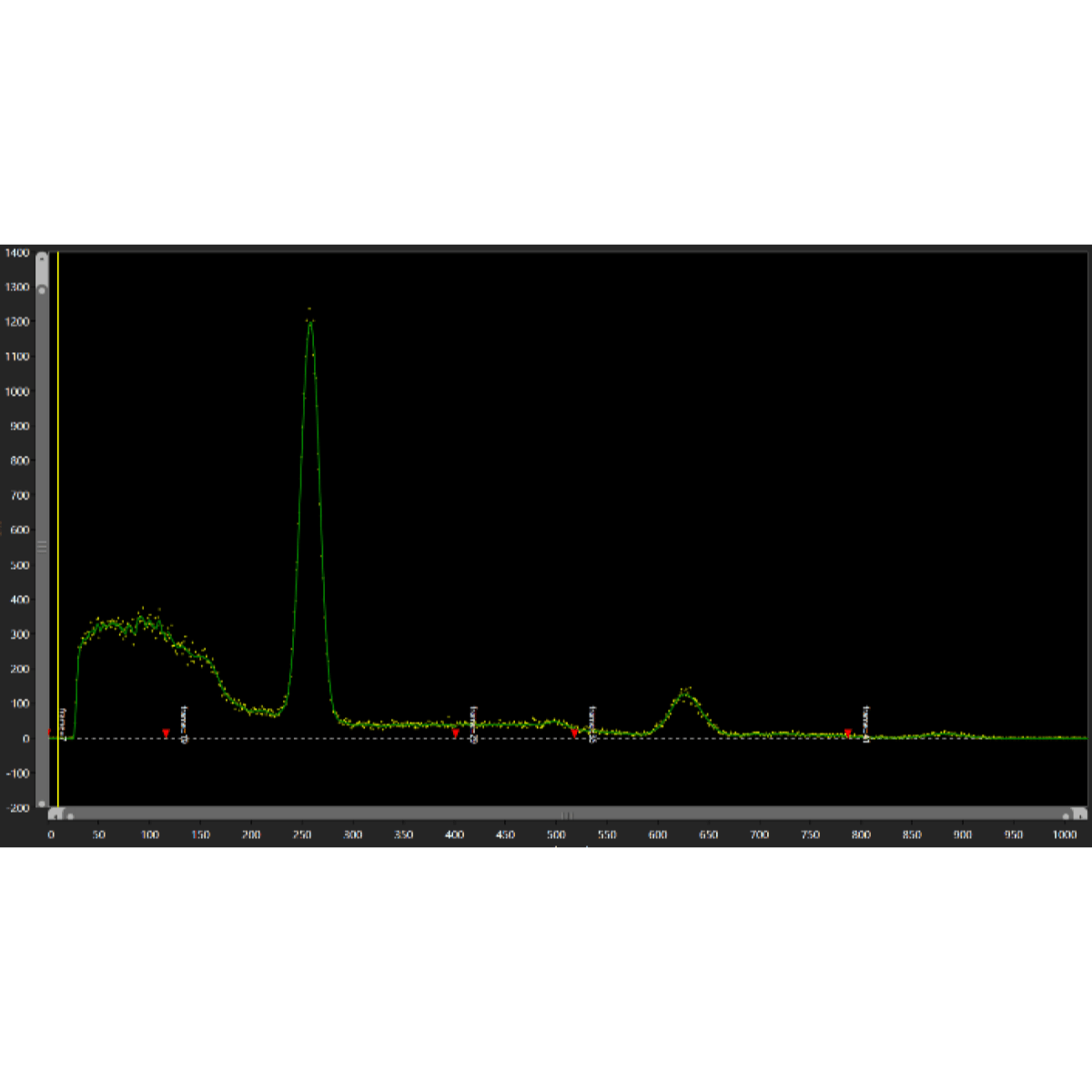Click the tip of the tallest green peak
The image size is (1092, 1092).
310,319
